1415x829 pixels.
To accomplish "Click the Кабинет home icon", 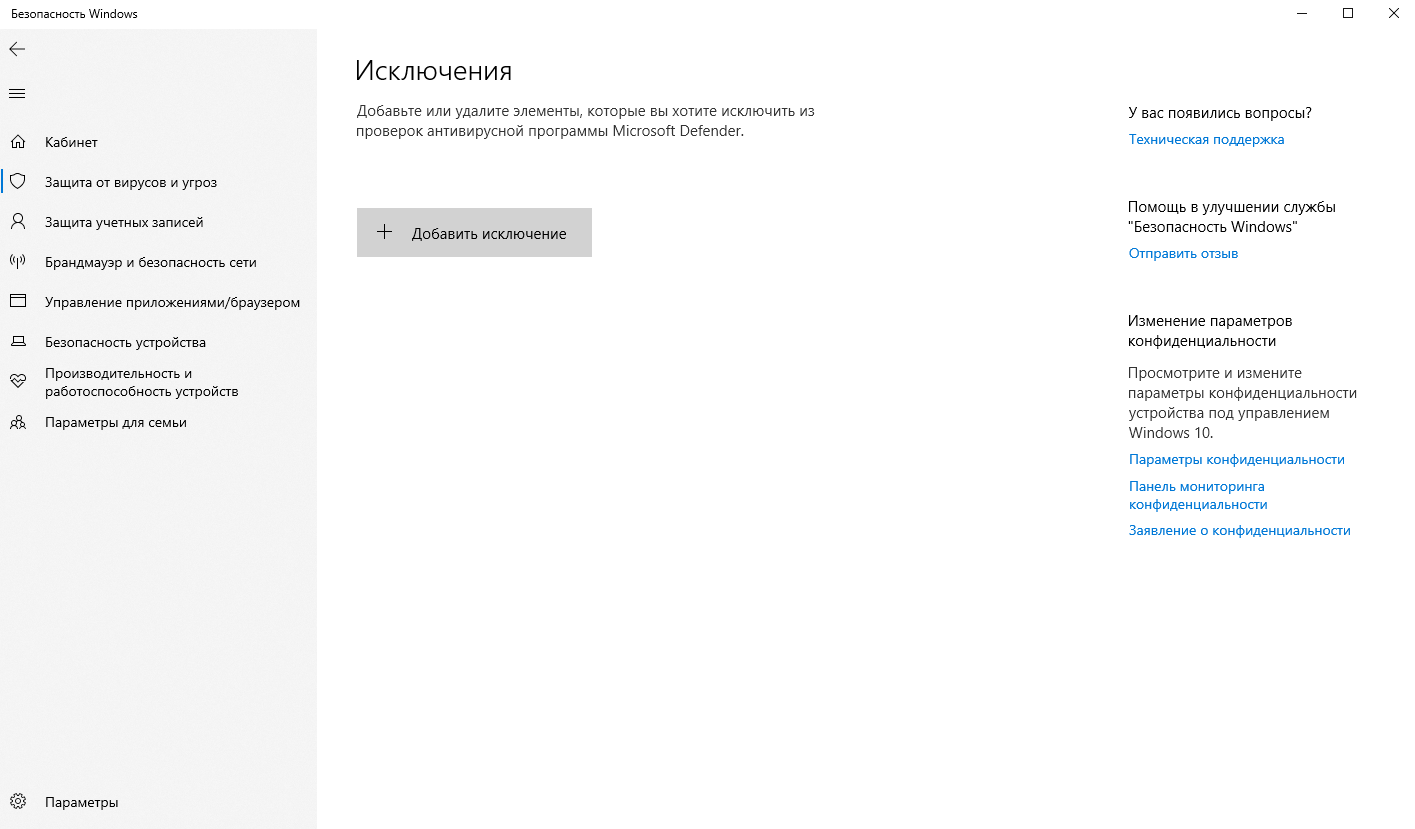I will point(17,142).
